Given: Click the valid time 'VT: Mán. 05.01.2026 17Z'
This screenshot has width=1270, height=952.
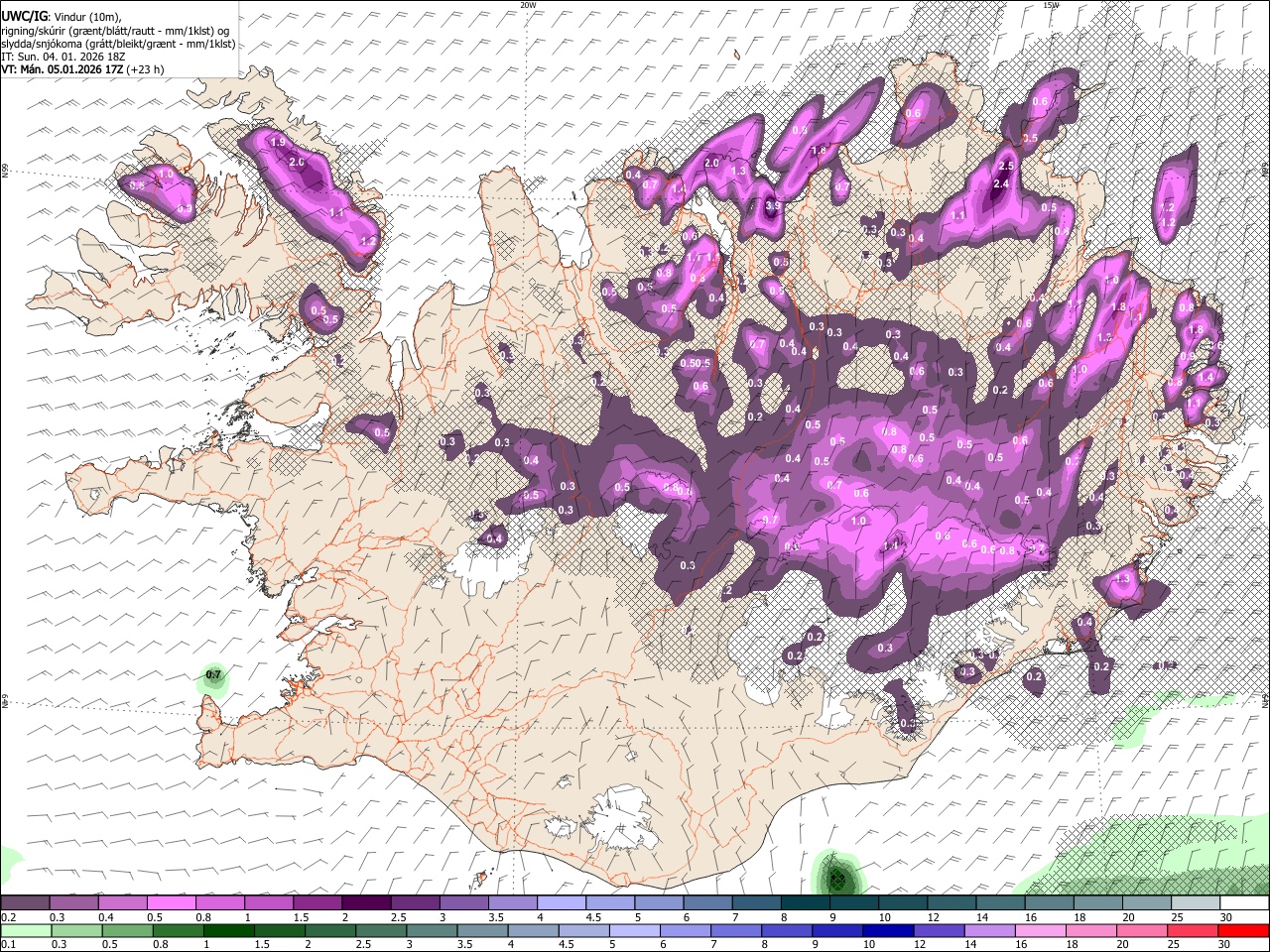Looking at the screenshot, I should point(63,69).
